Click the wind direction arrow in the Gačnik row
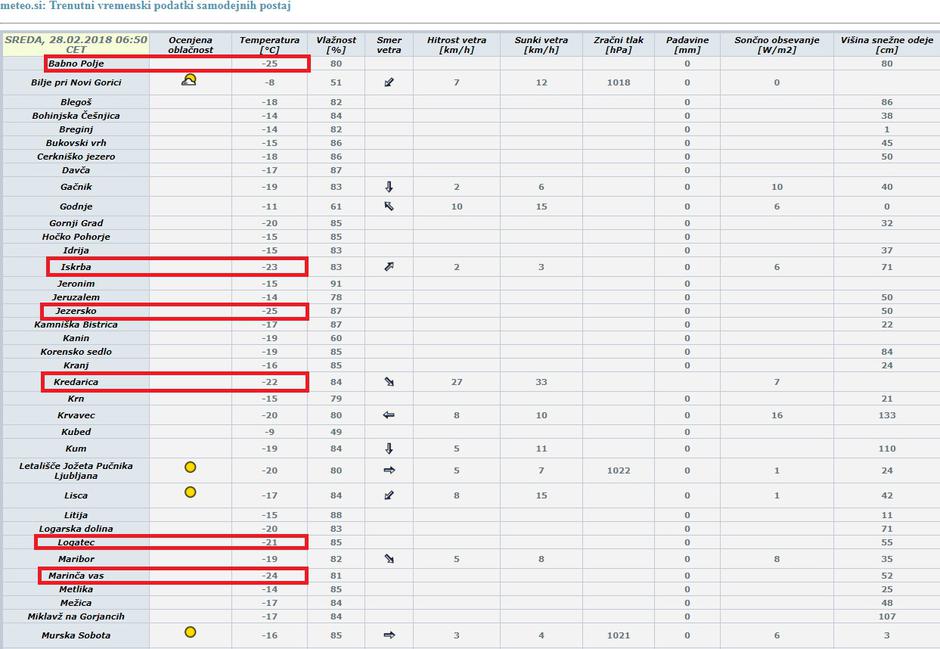940x649 pixels. click(389, 187)
